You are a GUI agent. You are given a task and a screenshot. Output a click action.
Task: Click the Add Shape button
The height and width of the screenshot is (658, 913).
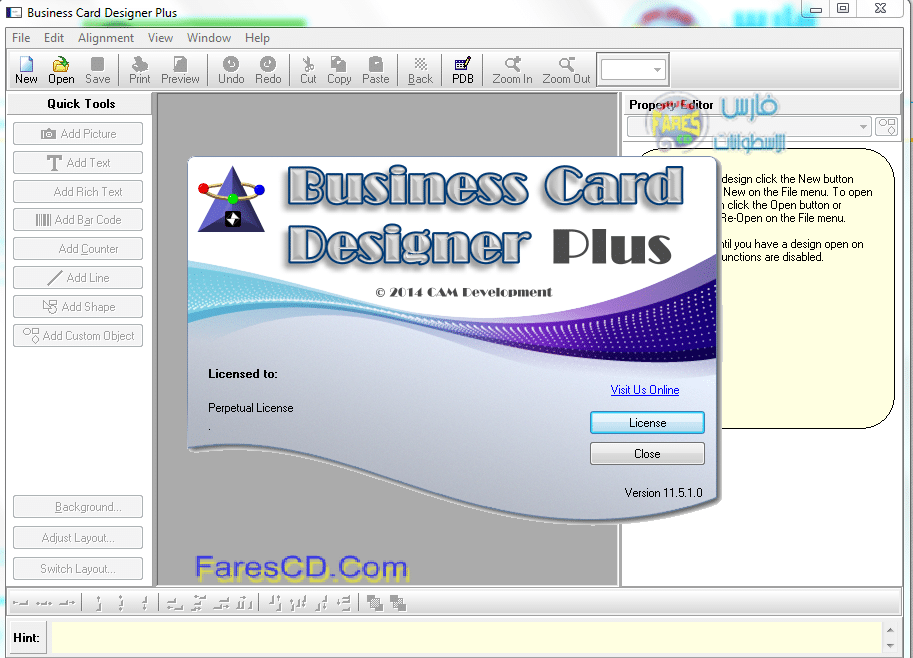(78, 306)
